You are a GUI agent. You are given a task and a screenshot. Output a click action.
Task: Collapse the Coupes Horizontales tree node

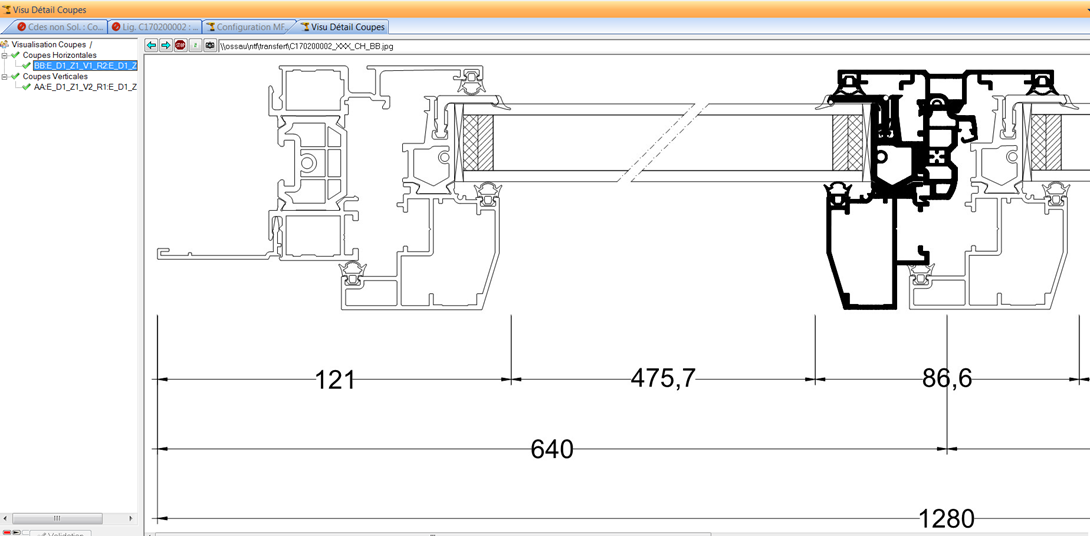coord(5,55)
